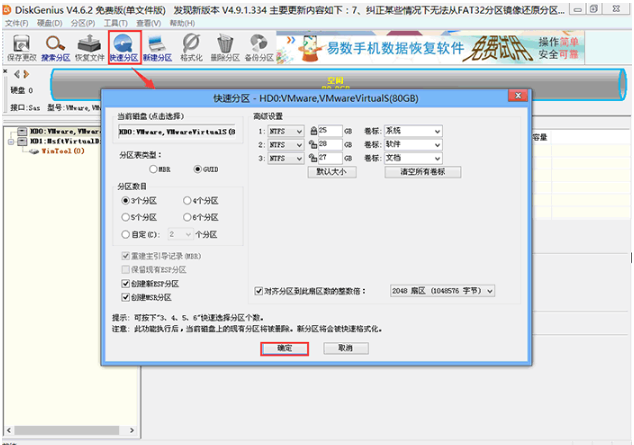Open the Help (帮助) menu
This screenshot has height=445, width=634.
point(182,23)
